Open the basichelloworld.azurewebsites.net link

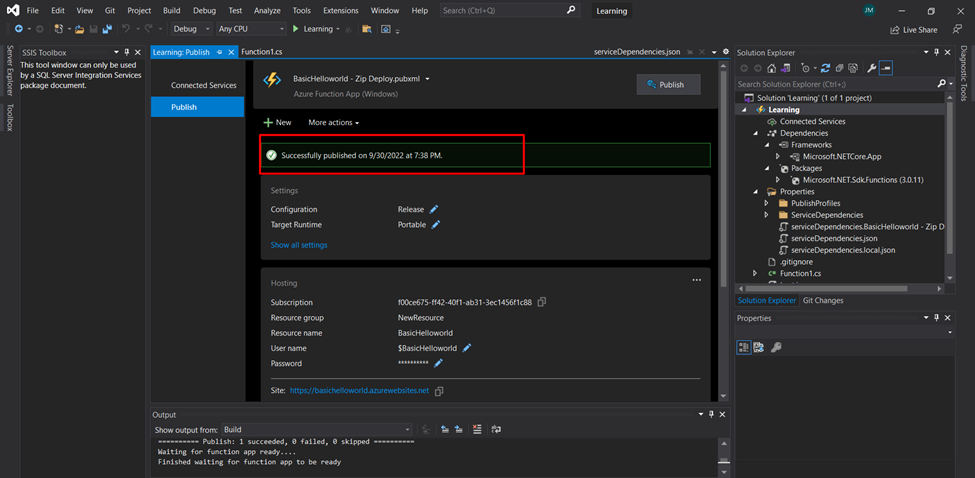pyautogui.click(x=359, y=391)
